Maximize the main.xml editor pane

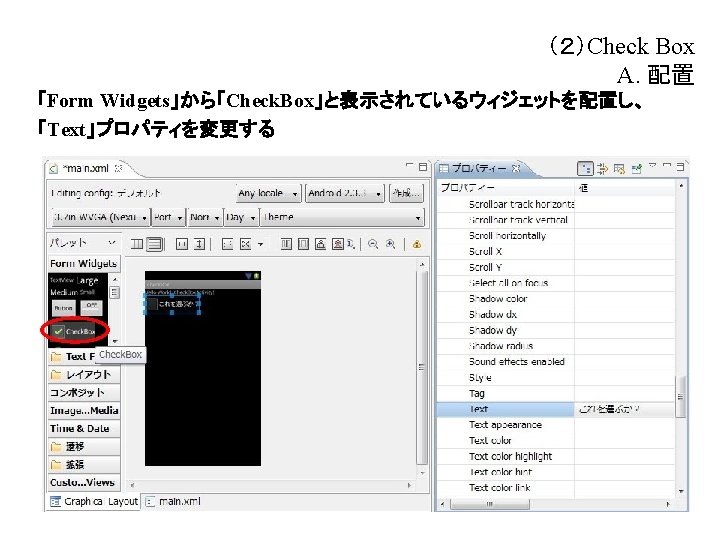click(423, 167)
